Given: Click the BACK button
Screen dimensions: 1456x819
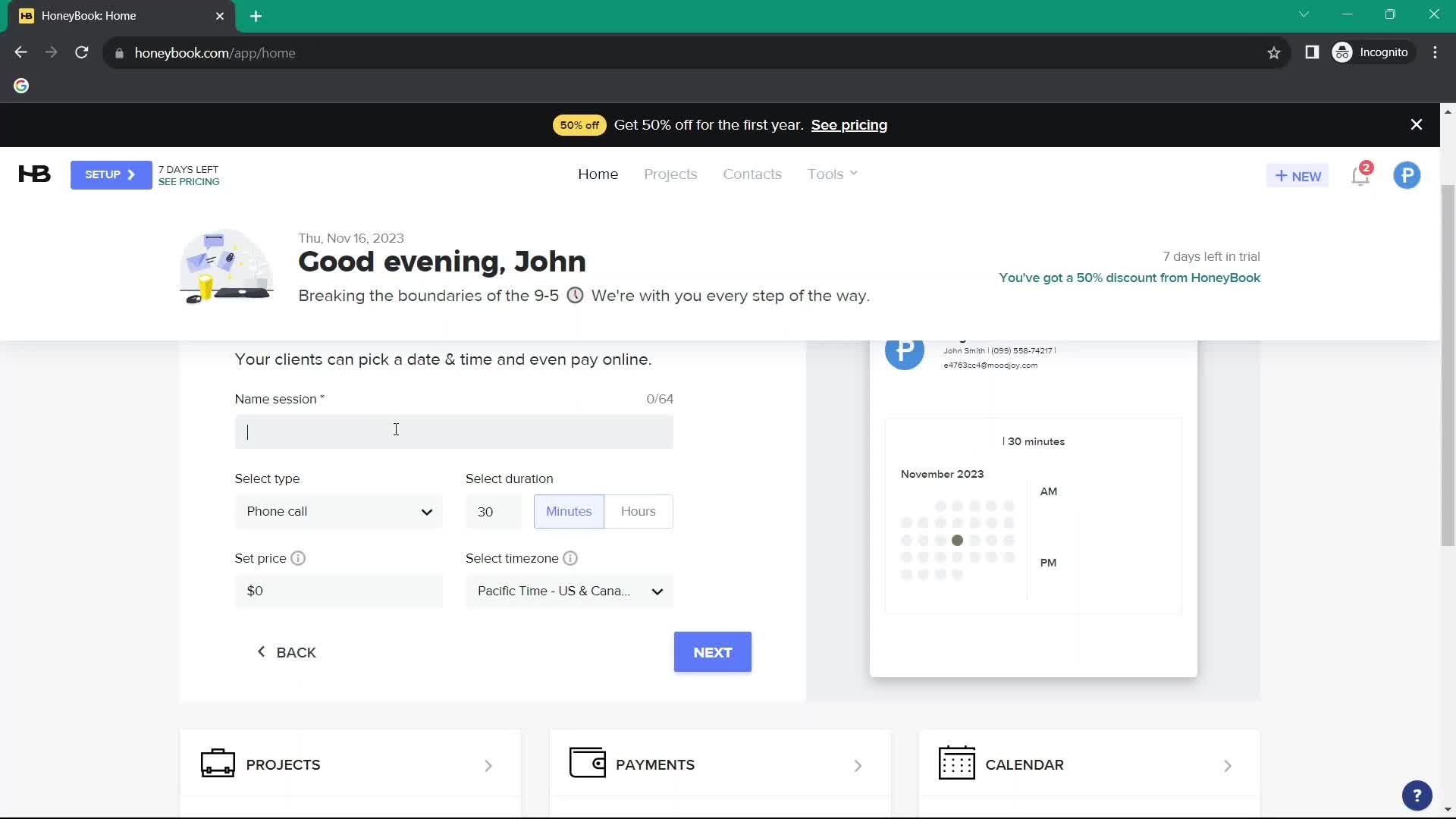Looking at the screenshot, I should 287,652.
